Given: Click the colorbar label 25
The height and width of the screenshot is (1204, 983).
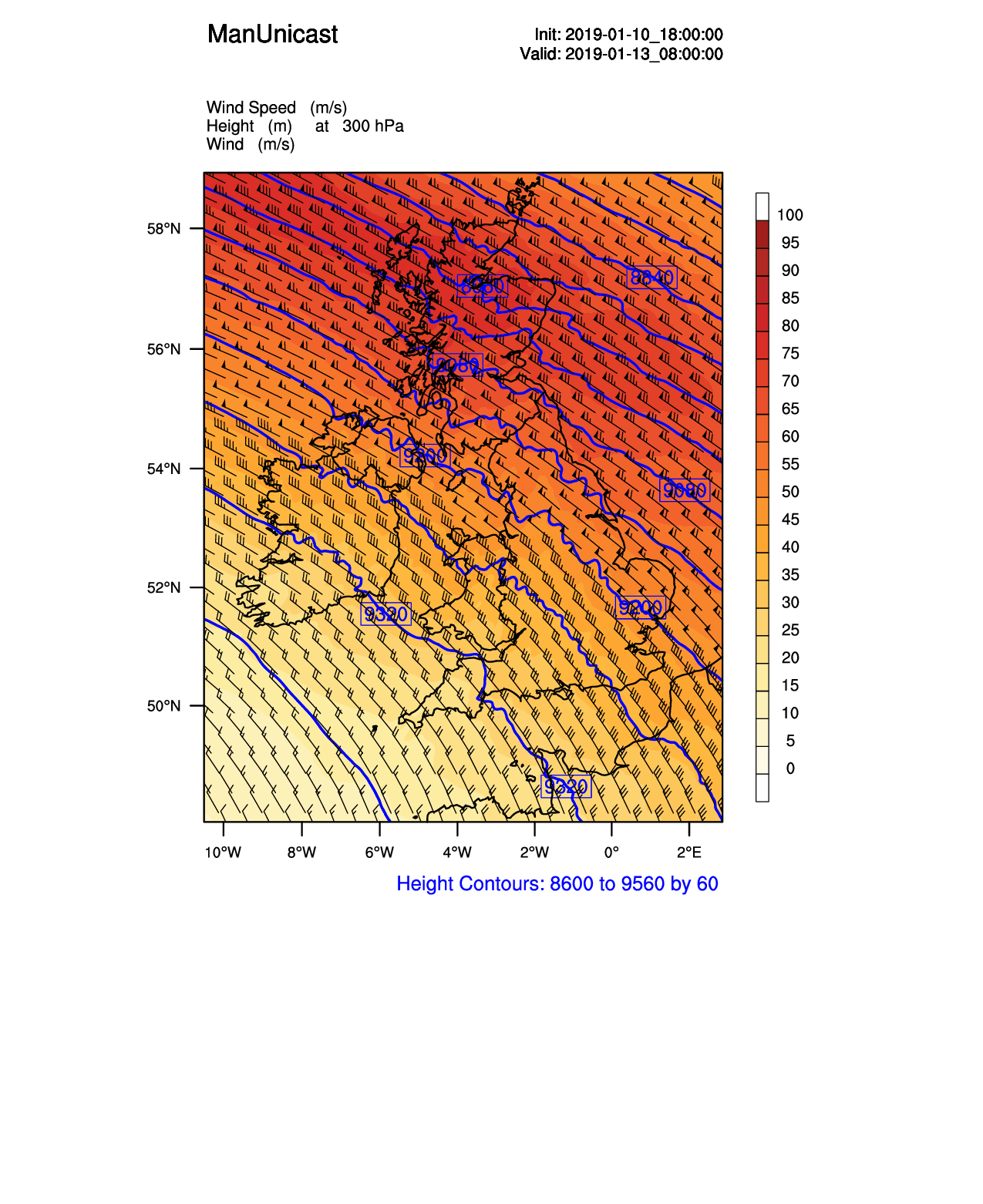Looking at the screenshot, I should (790, 631).
